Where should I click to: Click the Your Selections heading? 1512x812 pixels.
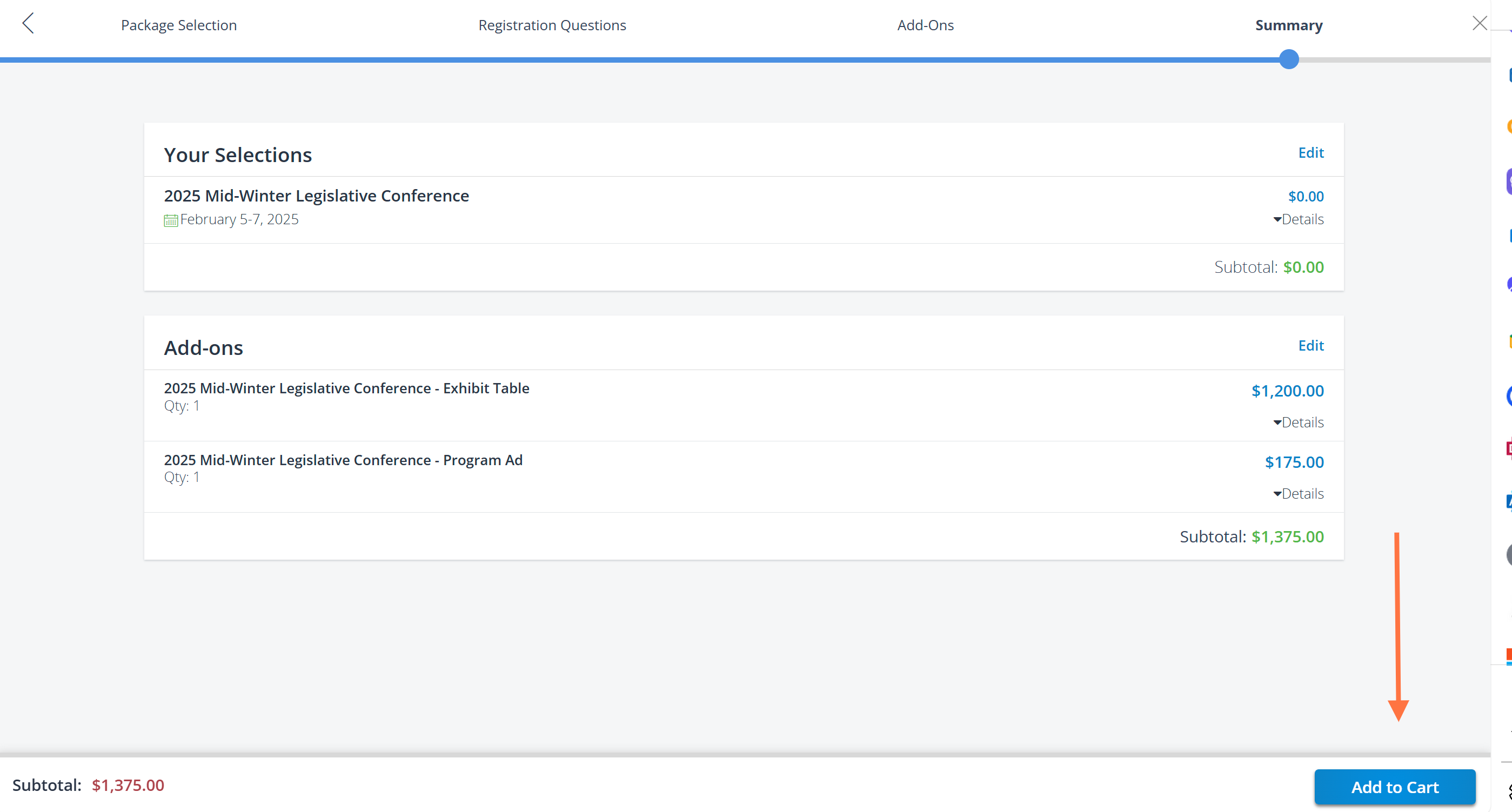(238, 155)
